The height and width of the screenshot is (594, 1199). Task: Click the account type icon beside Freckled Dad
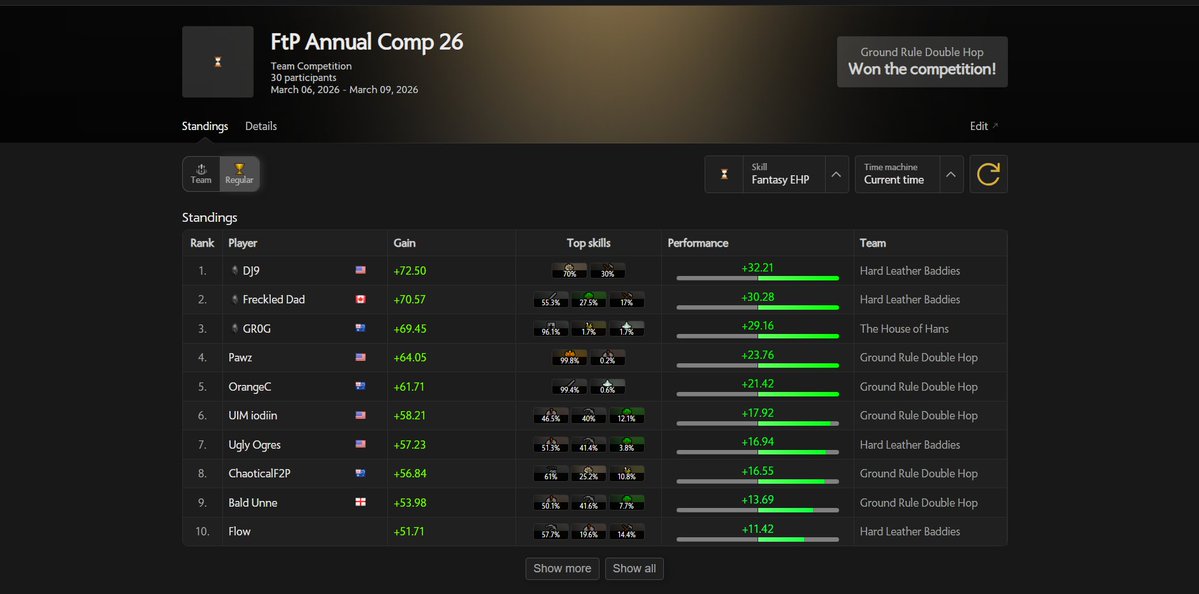point(235,300)
